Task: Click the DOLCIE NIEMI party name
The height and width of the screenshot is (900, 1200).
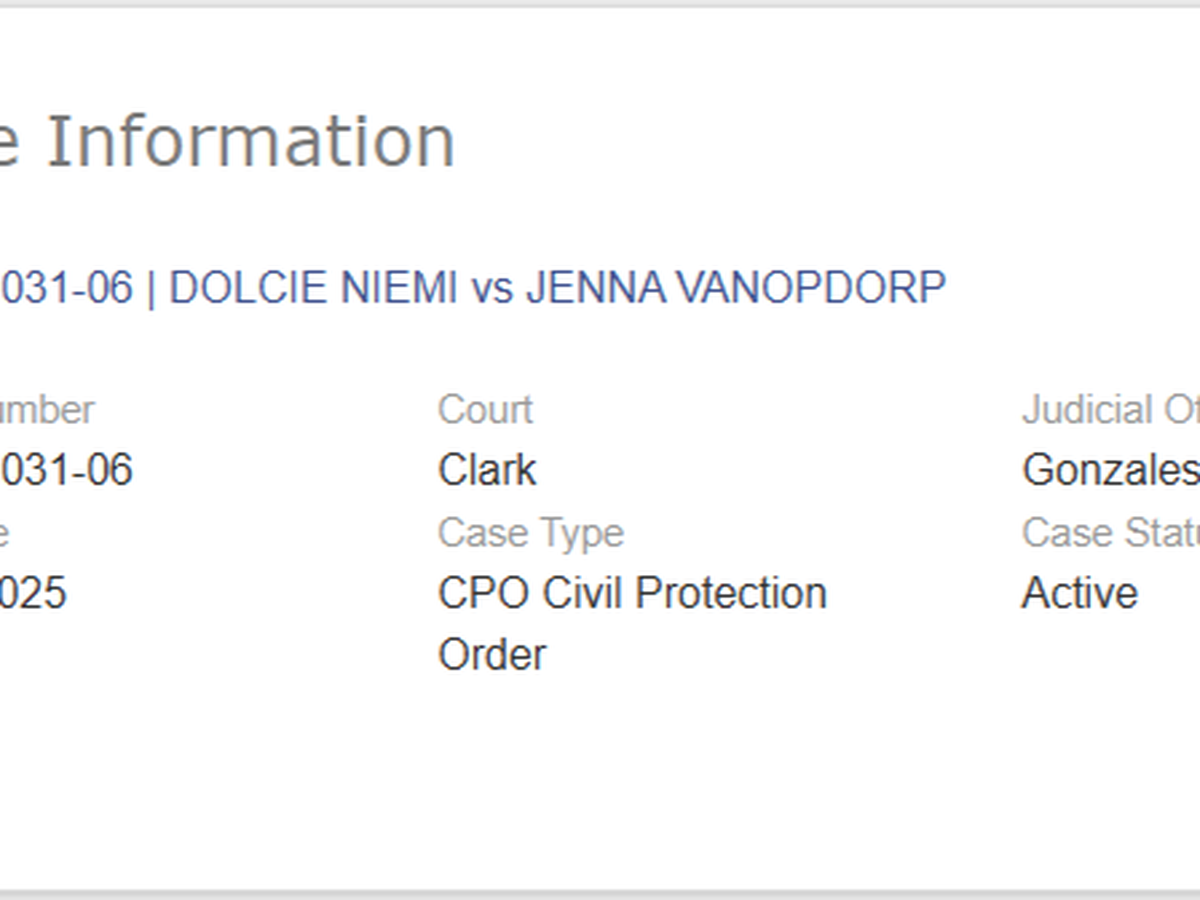Action: pyautogui.click(x=312, y=288)
